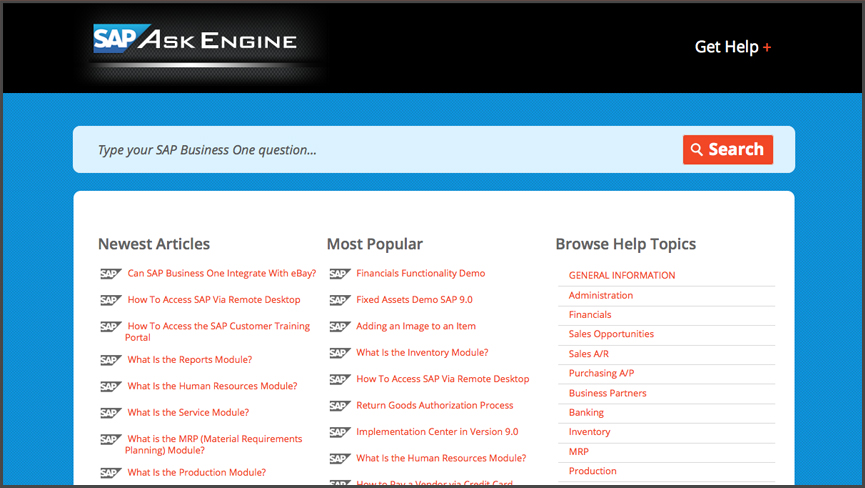Image resolution: width=865 pixels, height=488 pixels.
Task: Click the SAP Ask Engine logo
Action: point(195,39)
